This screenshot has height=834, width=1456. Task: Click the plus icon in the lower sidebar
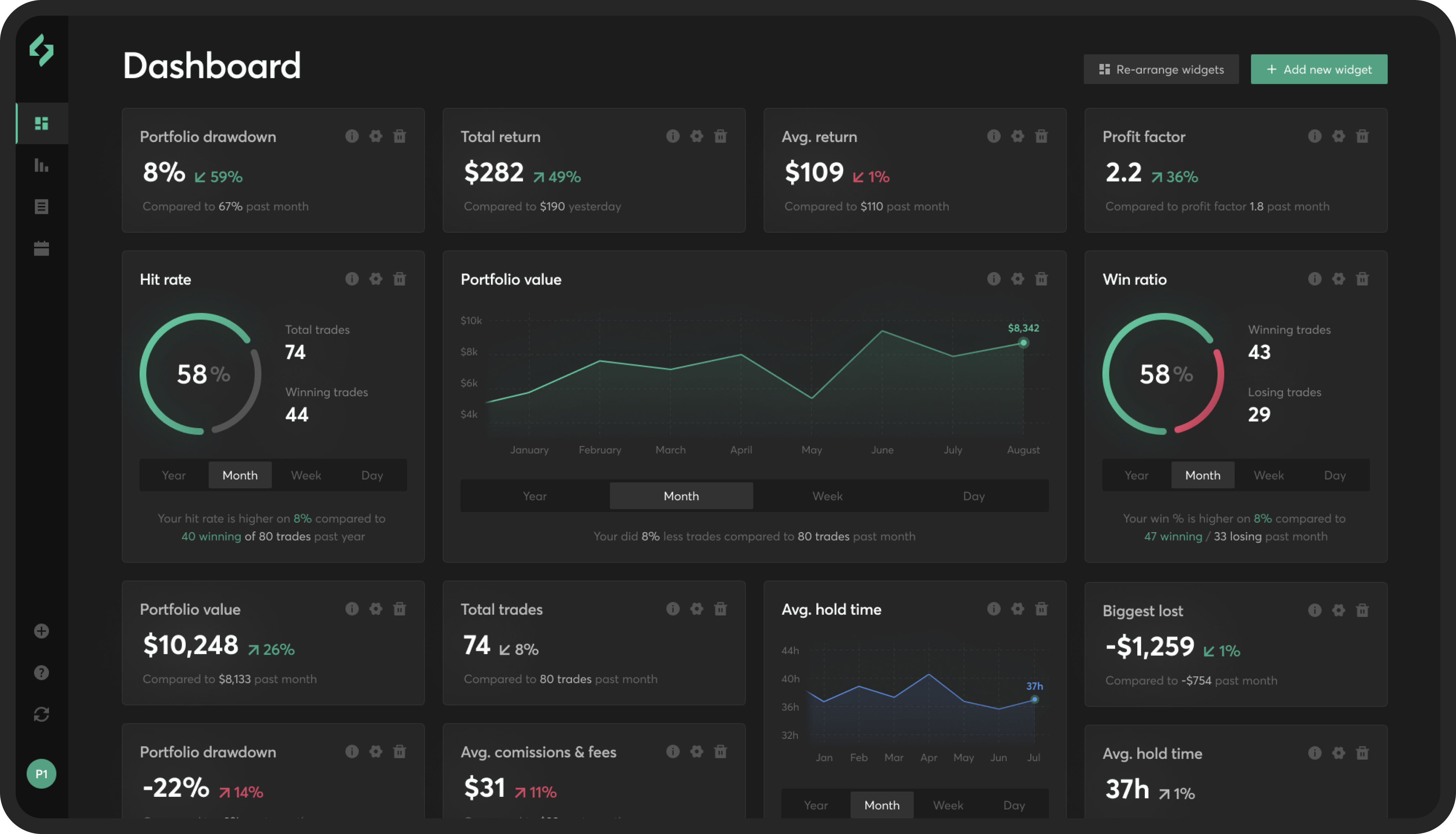(41, 631)
